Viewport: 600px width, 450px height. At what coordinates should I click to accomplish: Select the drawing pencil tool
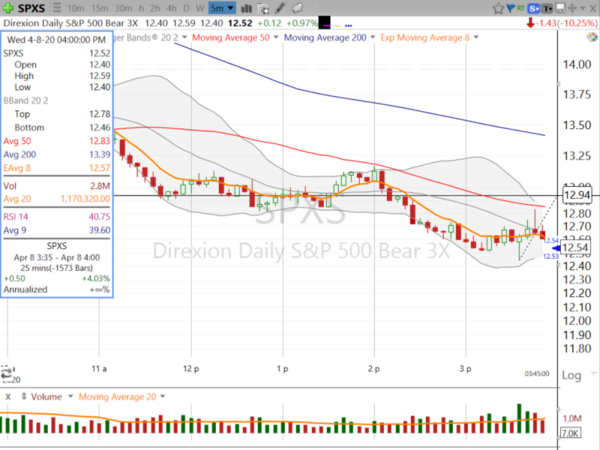[x=280, y=8]
